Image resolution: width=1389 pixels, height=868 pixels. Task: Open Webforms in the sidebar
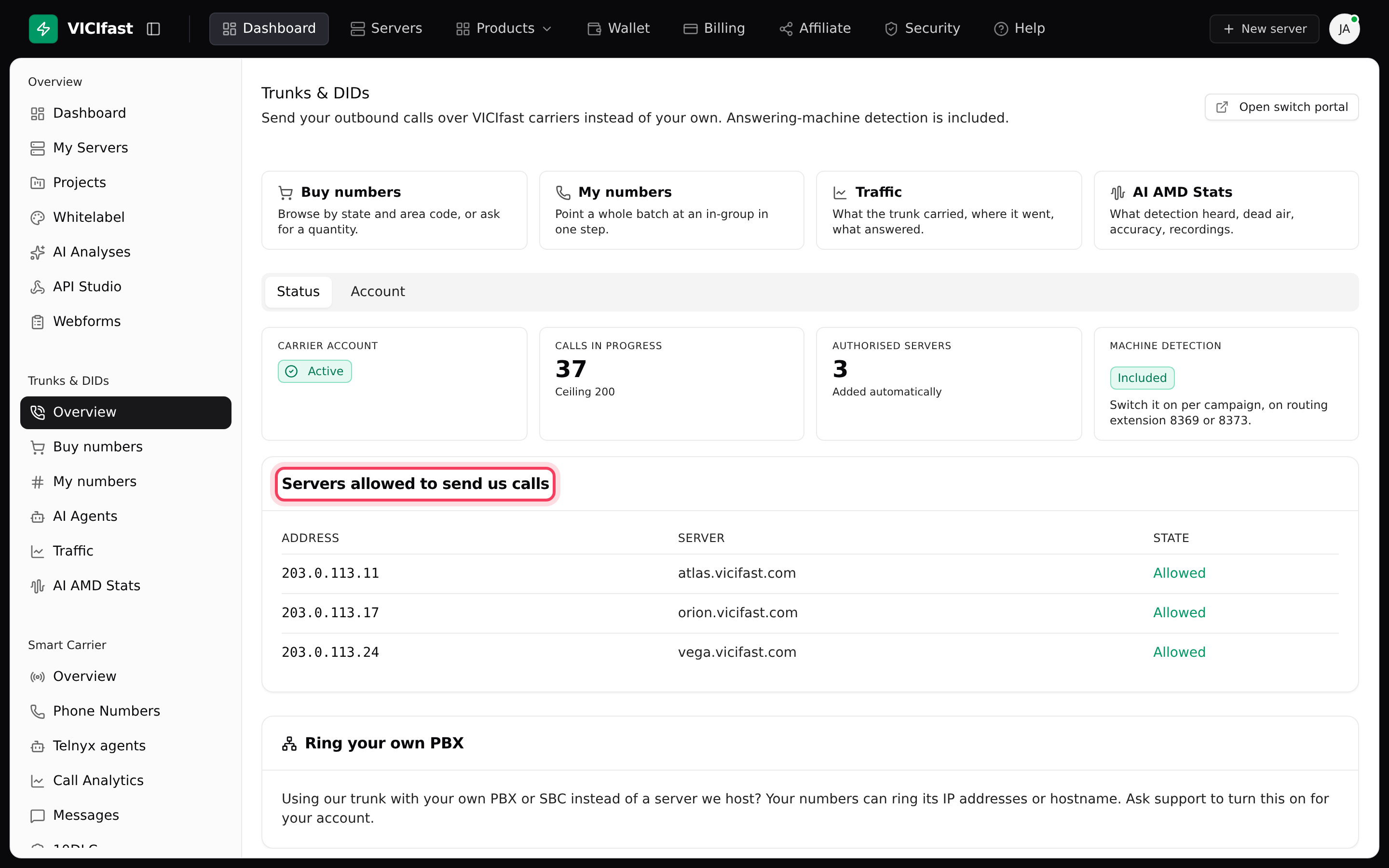pyautogui.click(x=126, y=322)
